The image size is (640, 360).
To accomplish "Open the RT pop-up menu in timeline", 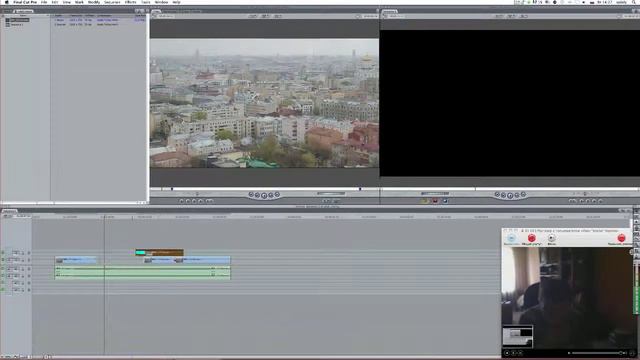I will point(7,216).
